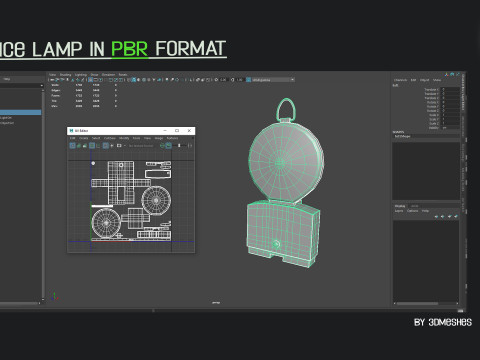Open the Options menu in Layer Editor
Viewport: 480px width, 360px height.
pos(412,211)
